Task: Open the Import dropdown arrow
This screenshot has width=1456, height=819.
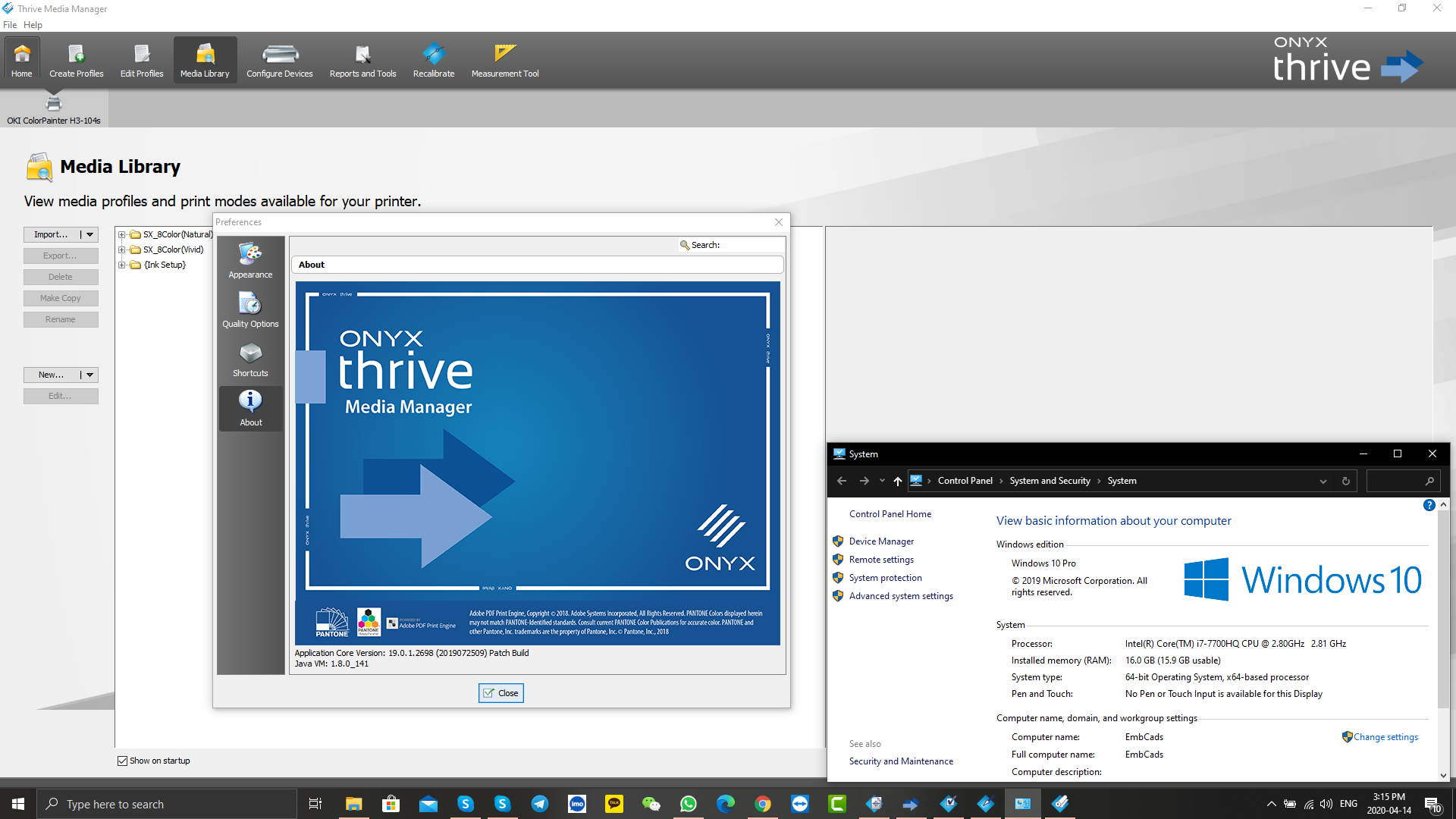Action: click(x=90, y=234)
